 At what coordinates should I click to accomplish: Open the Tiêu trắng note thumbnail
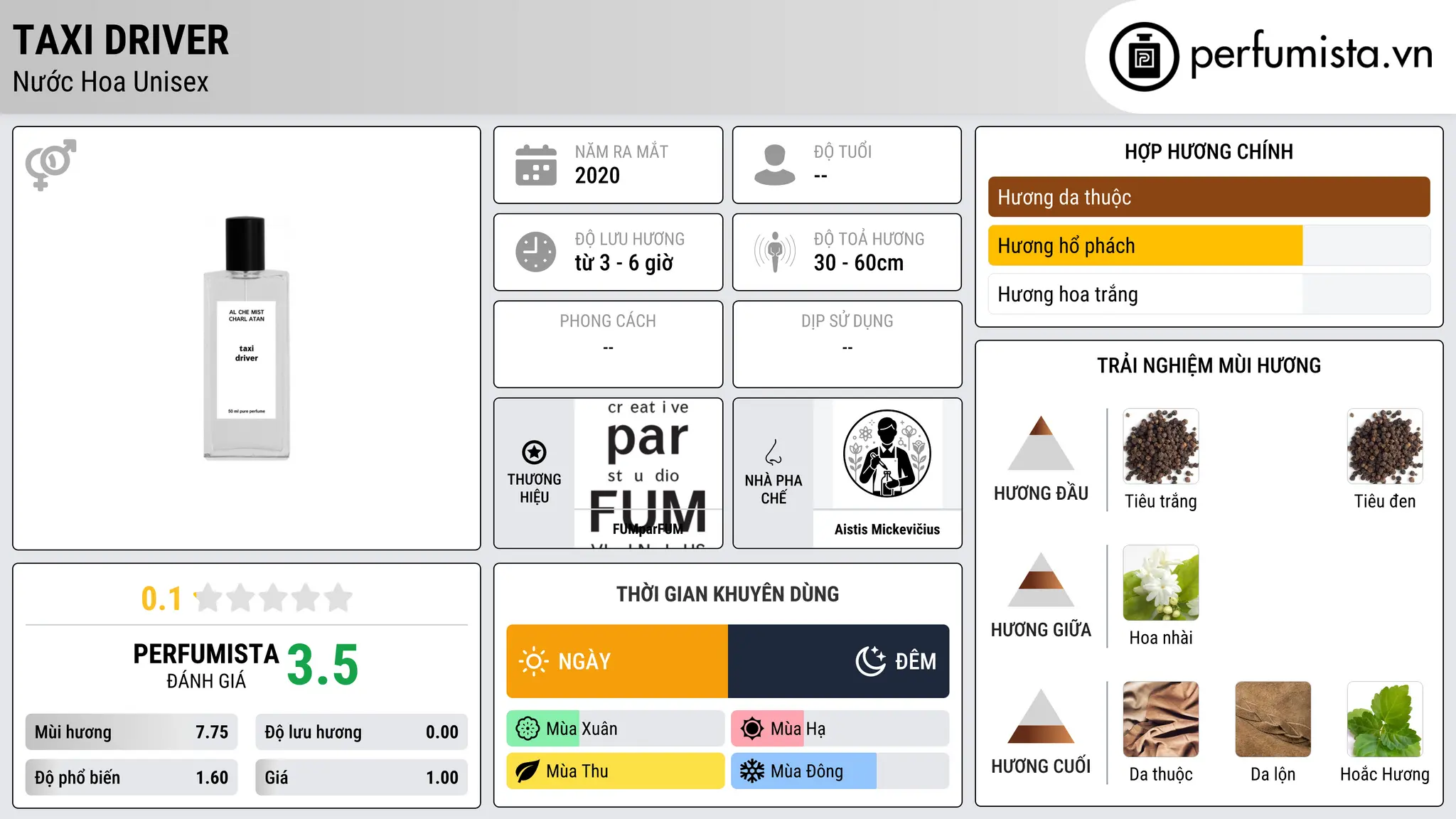1161,446
